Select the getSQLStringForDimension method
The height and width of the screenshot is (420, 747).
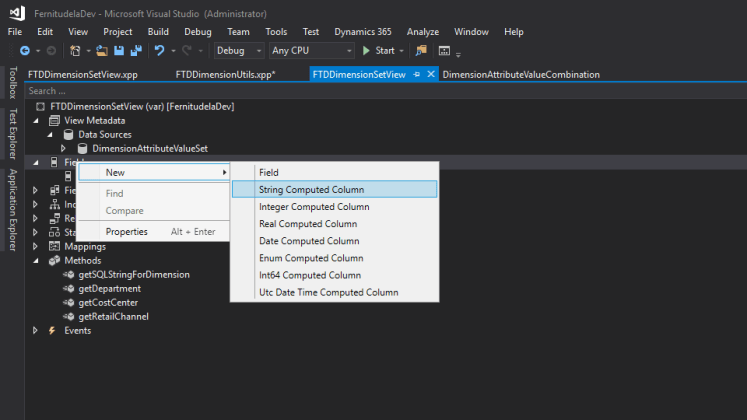pyautogui.click(x=134, y=275)
